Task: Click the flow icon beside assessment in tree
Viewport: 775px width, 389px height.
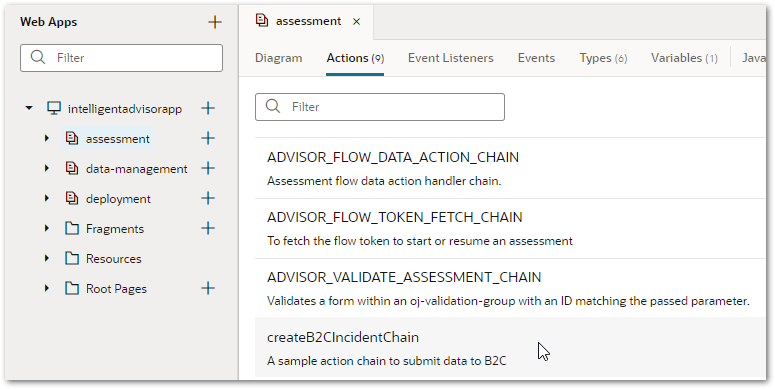Action: pyautogui.click(x=72, y=138)
